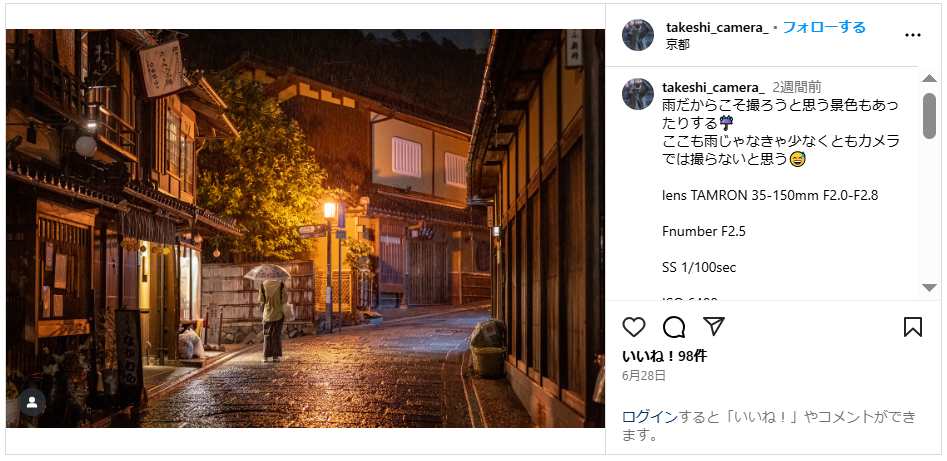This screenshot has width=947, height=461.
Task: View the いいね！98件 likes list
Action: click(x=664, y=356)
